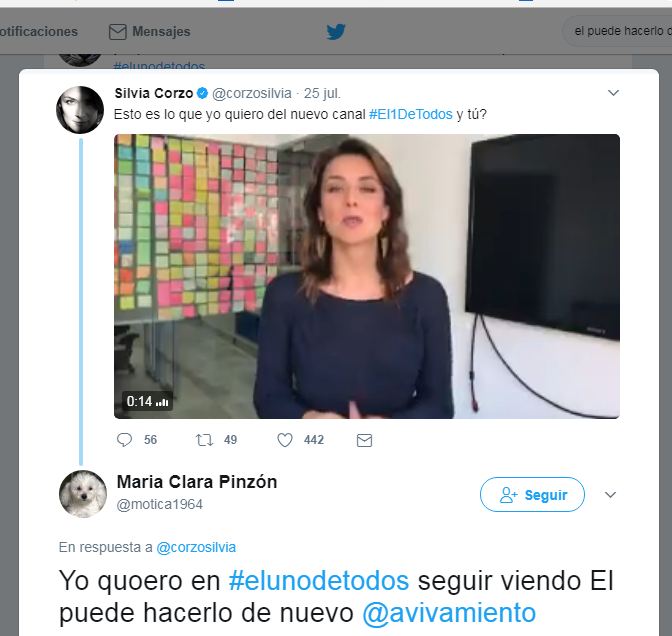Screen dimensions: 672x636
Task: Click the blue verified badge next to Silvia Corzo
Action: point(202,93)
